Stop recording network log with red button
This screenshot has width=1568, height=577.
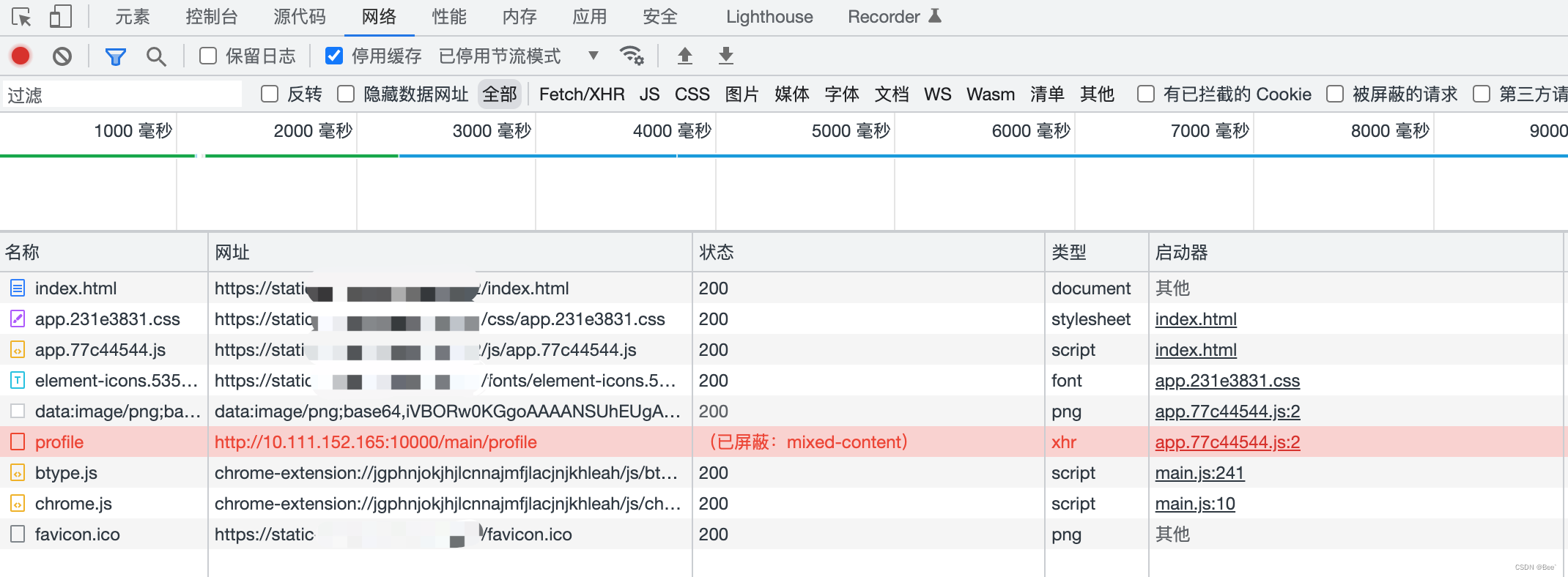21,56
